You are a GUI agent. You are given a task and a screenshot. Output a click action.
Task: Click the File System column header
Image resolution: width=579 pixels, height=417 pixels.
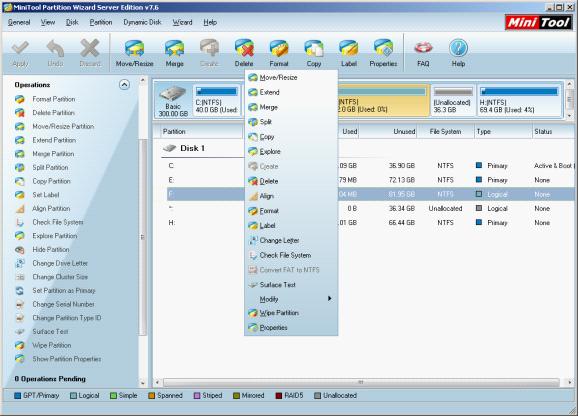[x=445, y=131]
